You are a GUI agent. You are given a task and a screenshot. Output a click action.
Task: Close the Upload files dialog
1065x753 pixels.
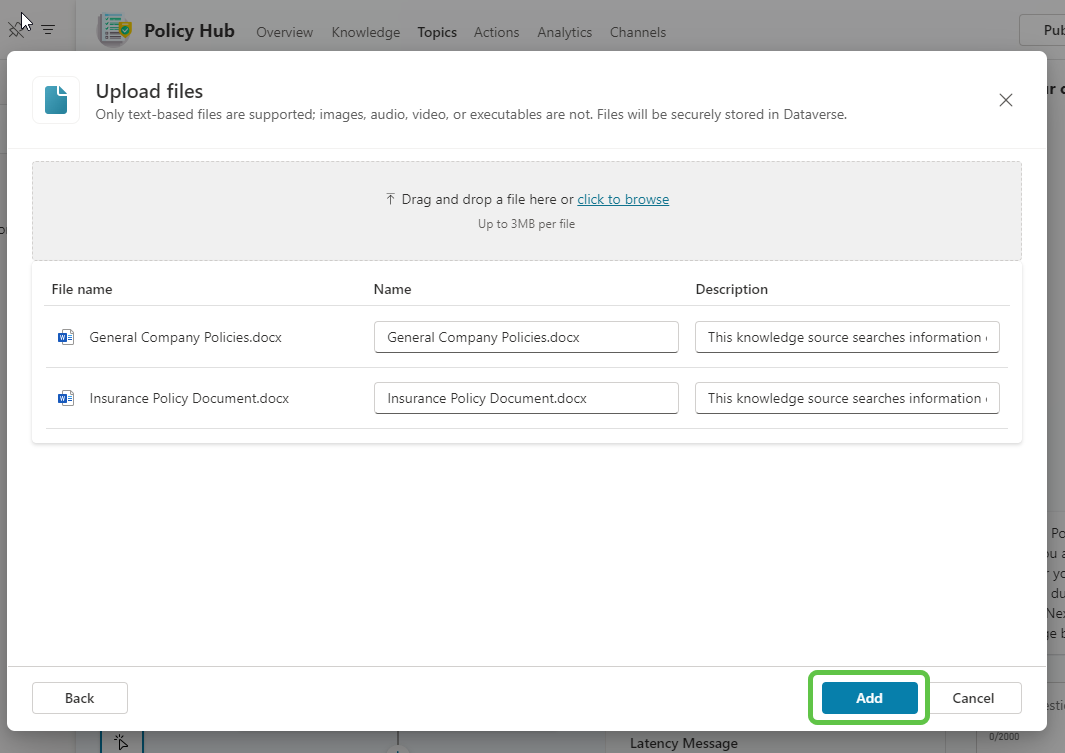point(1005,100)
